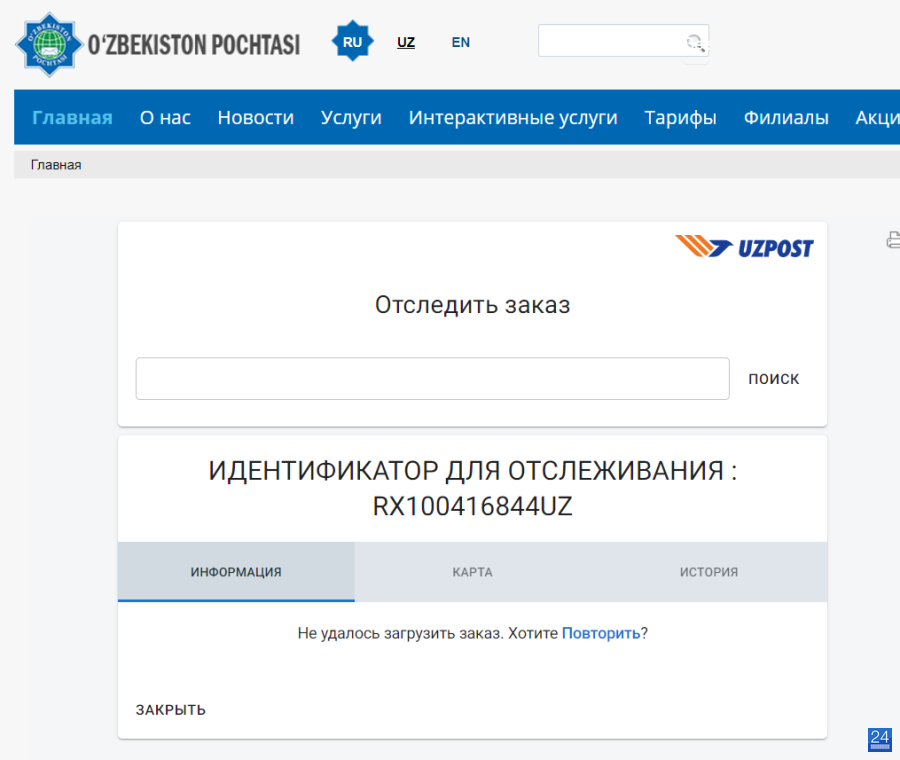
Task: Click the Отследить заказ heading
Action: [x=472, y=305]
